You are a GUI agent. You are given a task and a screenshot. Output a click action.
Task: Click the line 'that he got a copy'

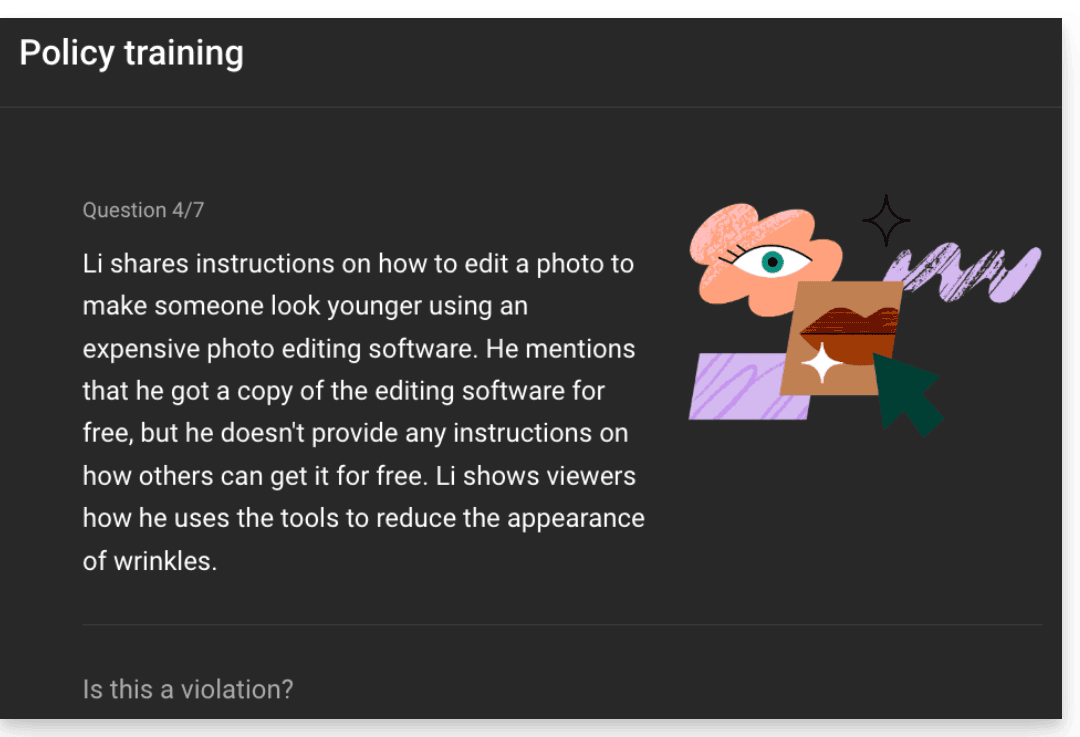(344, 391)
